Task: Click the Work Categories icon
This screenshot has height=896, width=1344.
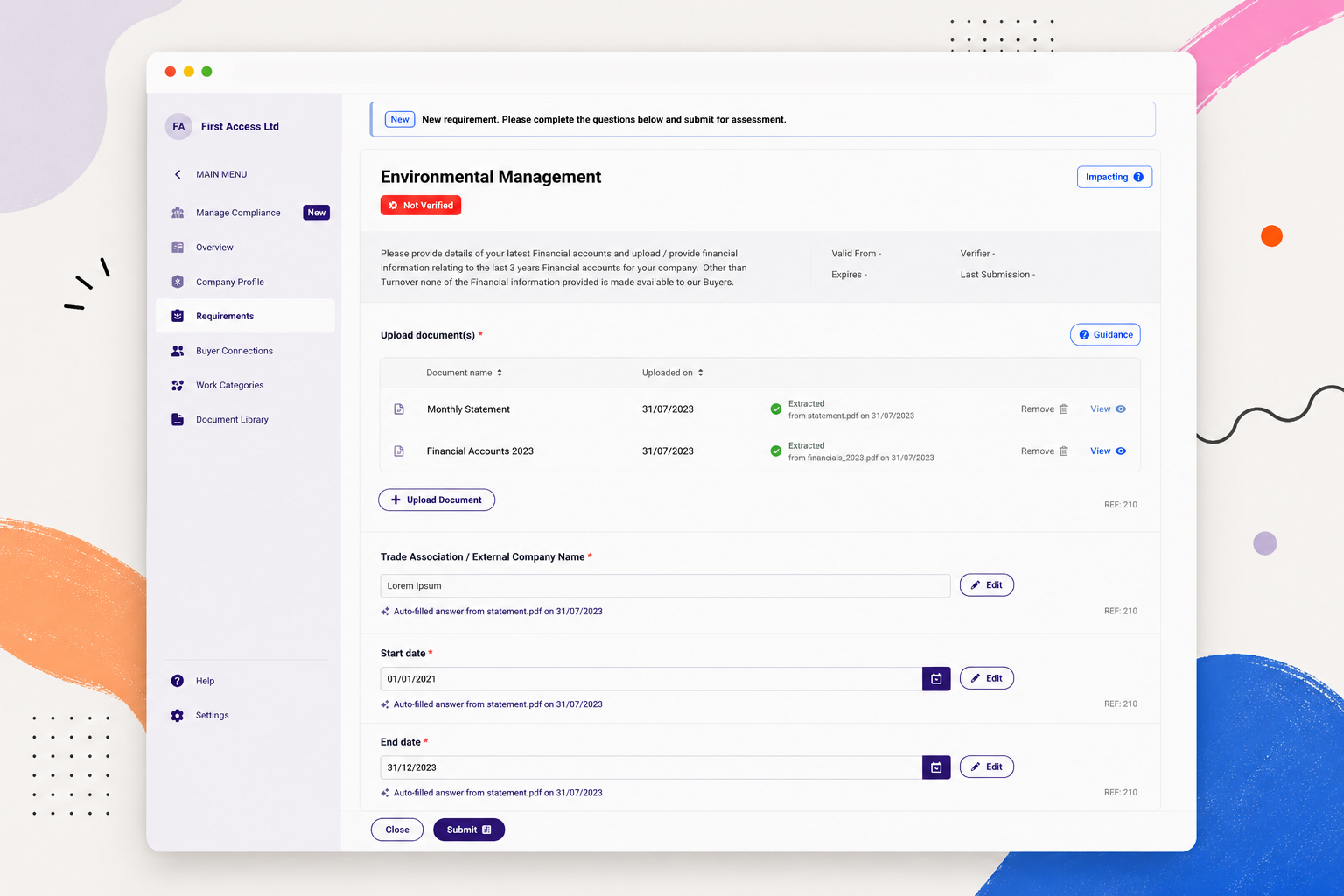Action: pos(178,385)
